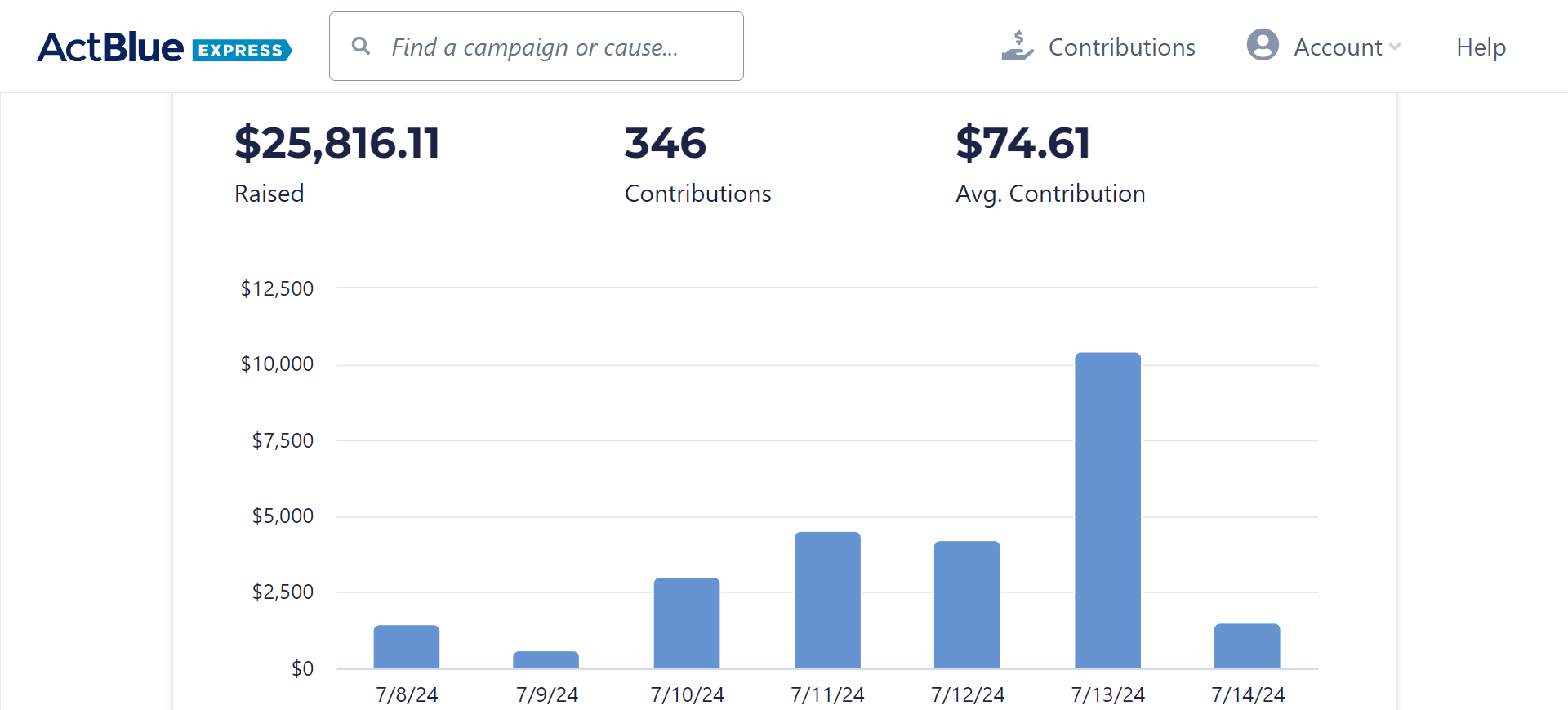Viewport: 1568px width, 710px height.
Task: Click the 7/9/24 bar in chart
Action: pos(546,659)
